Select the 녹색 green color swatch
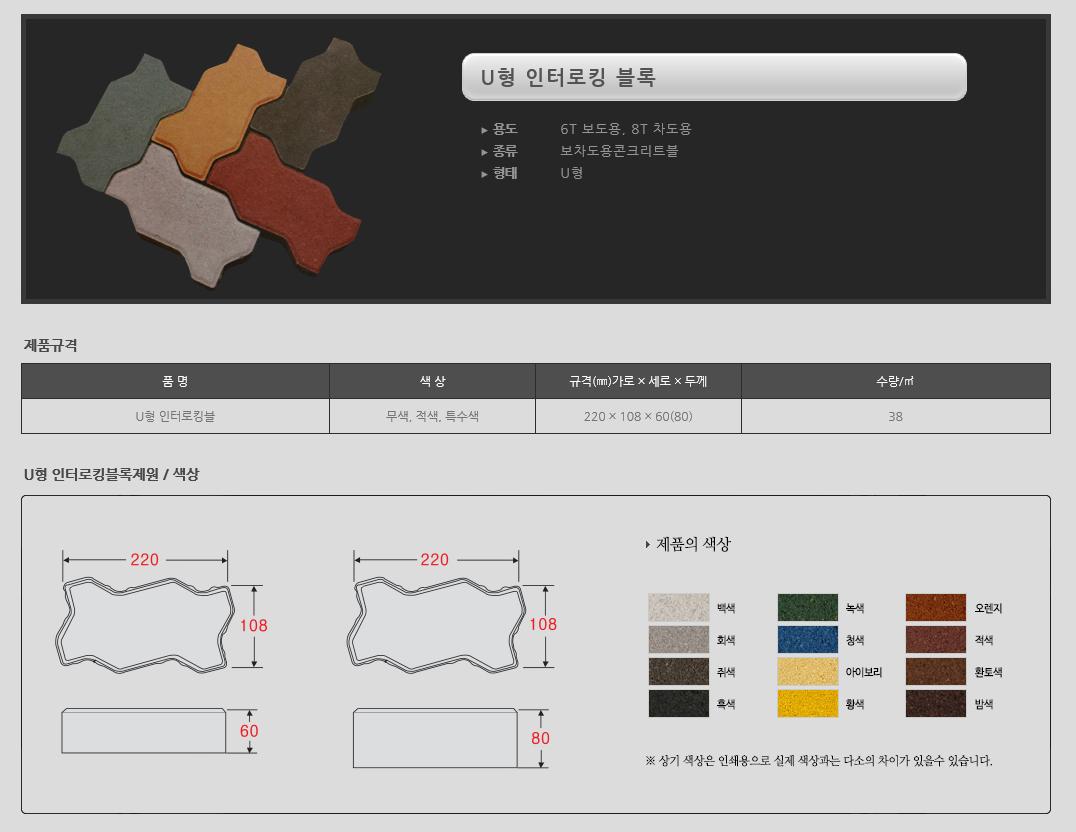This screenshot has width=1076, height=832. tap(807, 608)
